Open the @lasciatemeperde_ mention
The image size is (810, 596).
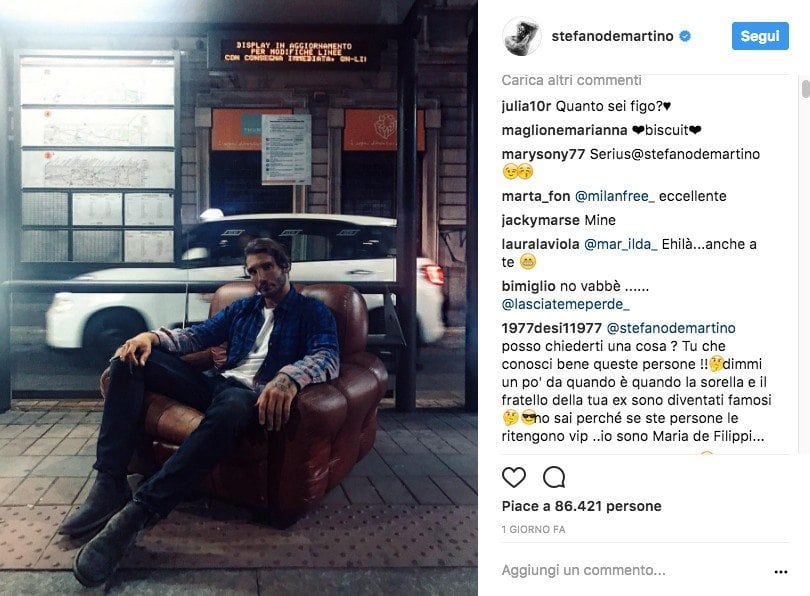(566, 304)
